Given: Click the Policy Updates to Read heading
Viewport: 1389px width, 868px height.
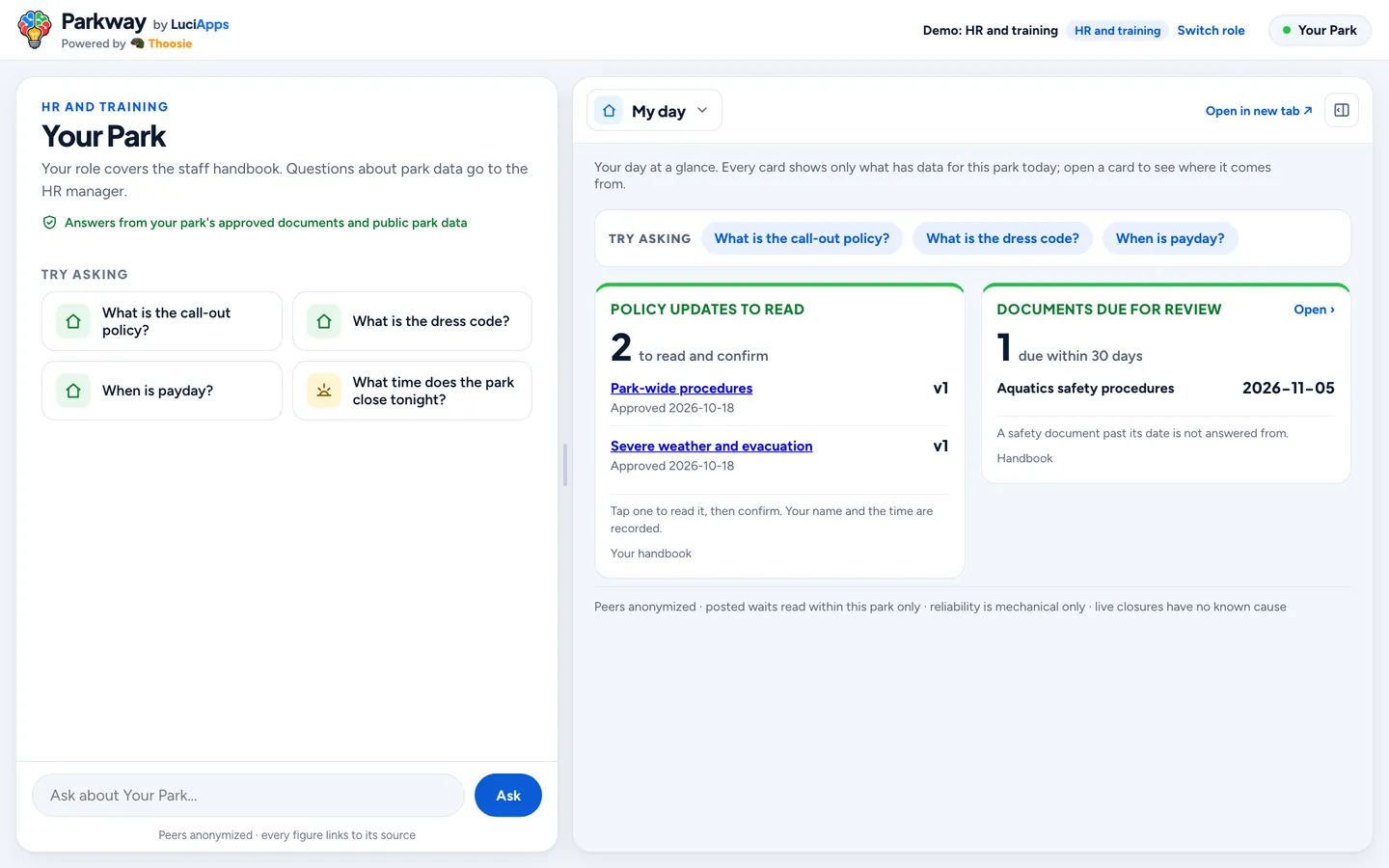Looking at the screenshot, I should (x=707, y=310).
